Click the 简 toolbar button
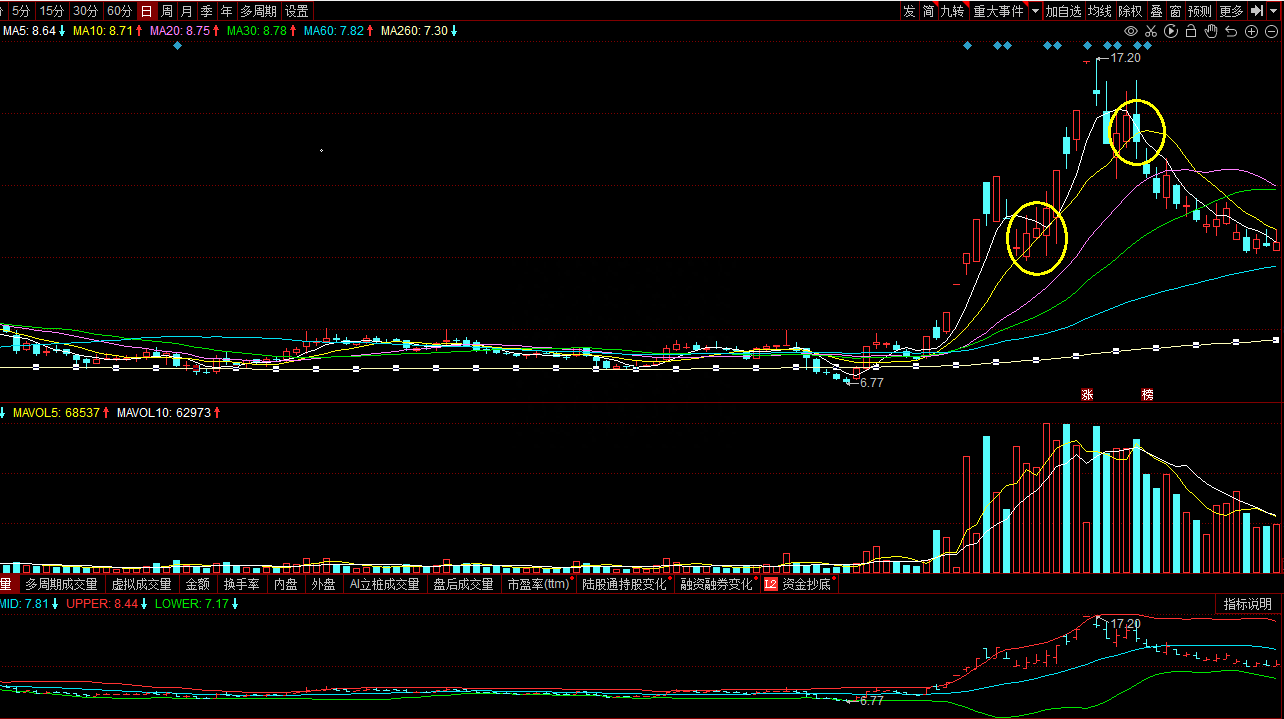Viewport: 1284px width, 719px height. click(x=929, y=11)
